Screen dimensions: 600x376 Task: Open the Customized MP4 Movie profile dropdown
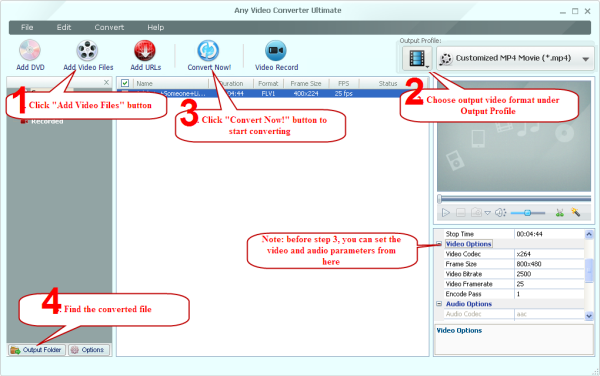(515, 59)
